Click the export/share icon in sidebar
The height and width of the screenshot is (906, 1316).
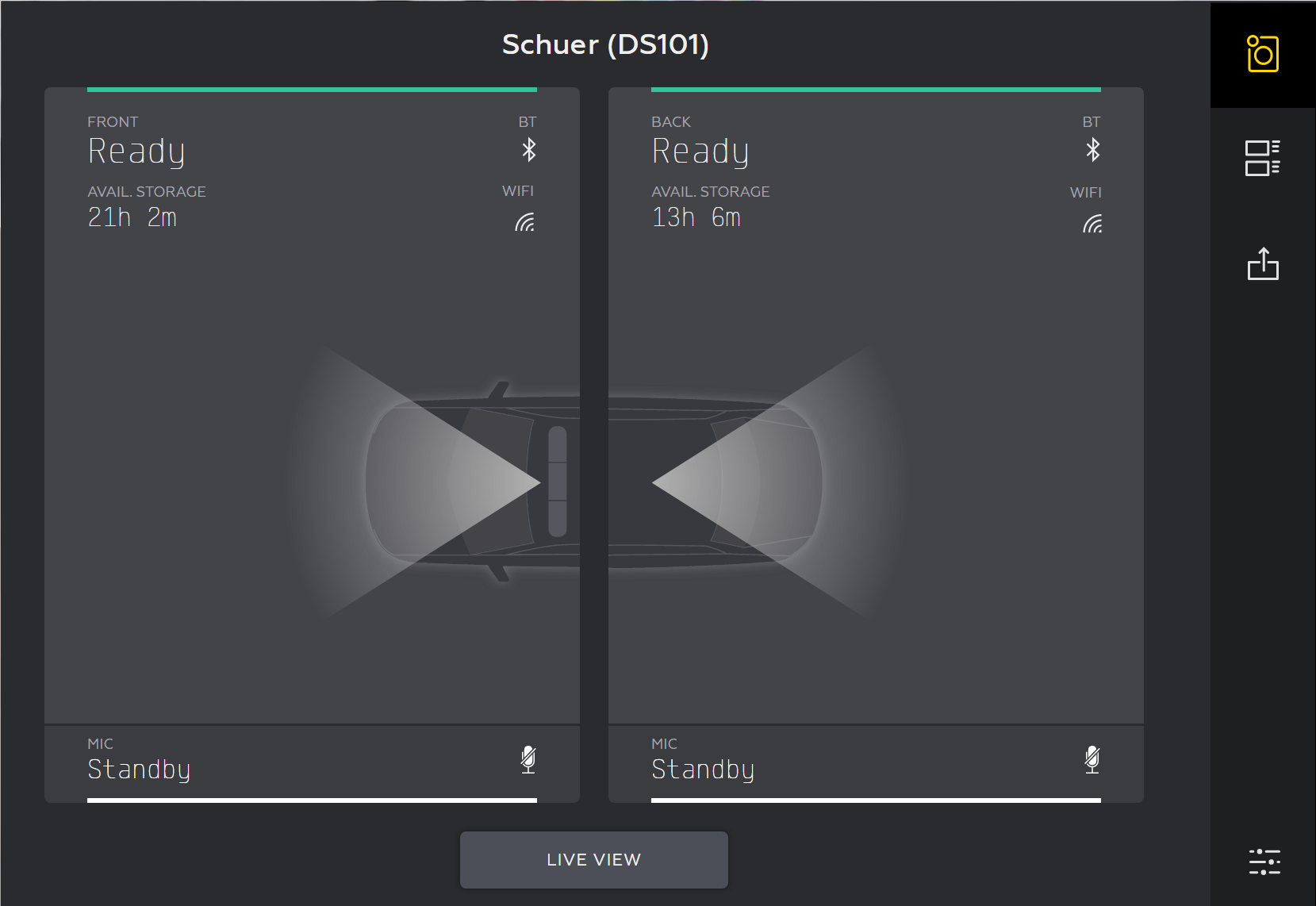(1263, 265)
